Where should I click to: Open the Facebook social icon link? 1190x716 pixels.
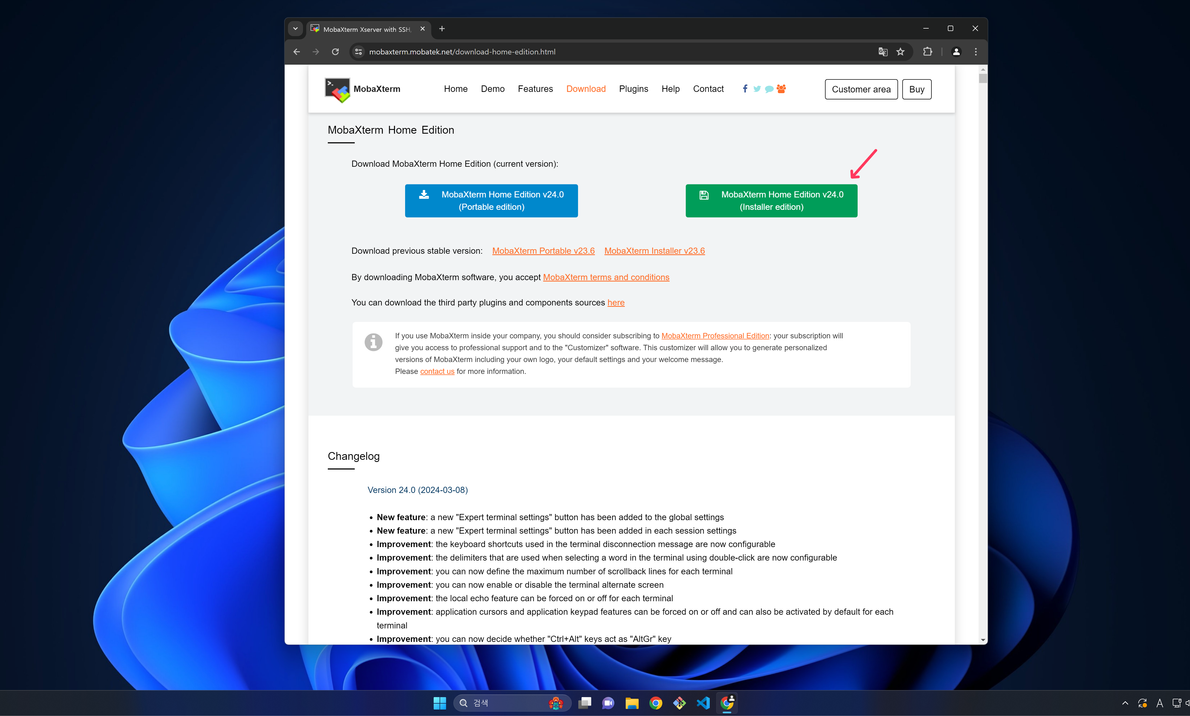point(745,89)
